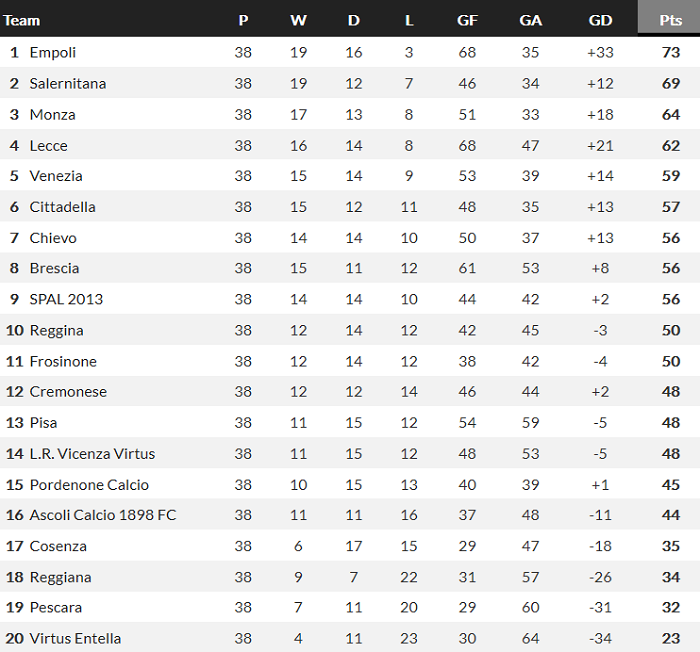Sort table by Pts column header

tap(670, 20)
